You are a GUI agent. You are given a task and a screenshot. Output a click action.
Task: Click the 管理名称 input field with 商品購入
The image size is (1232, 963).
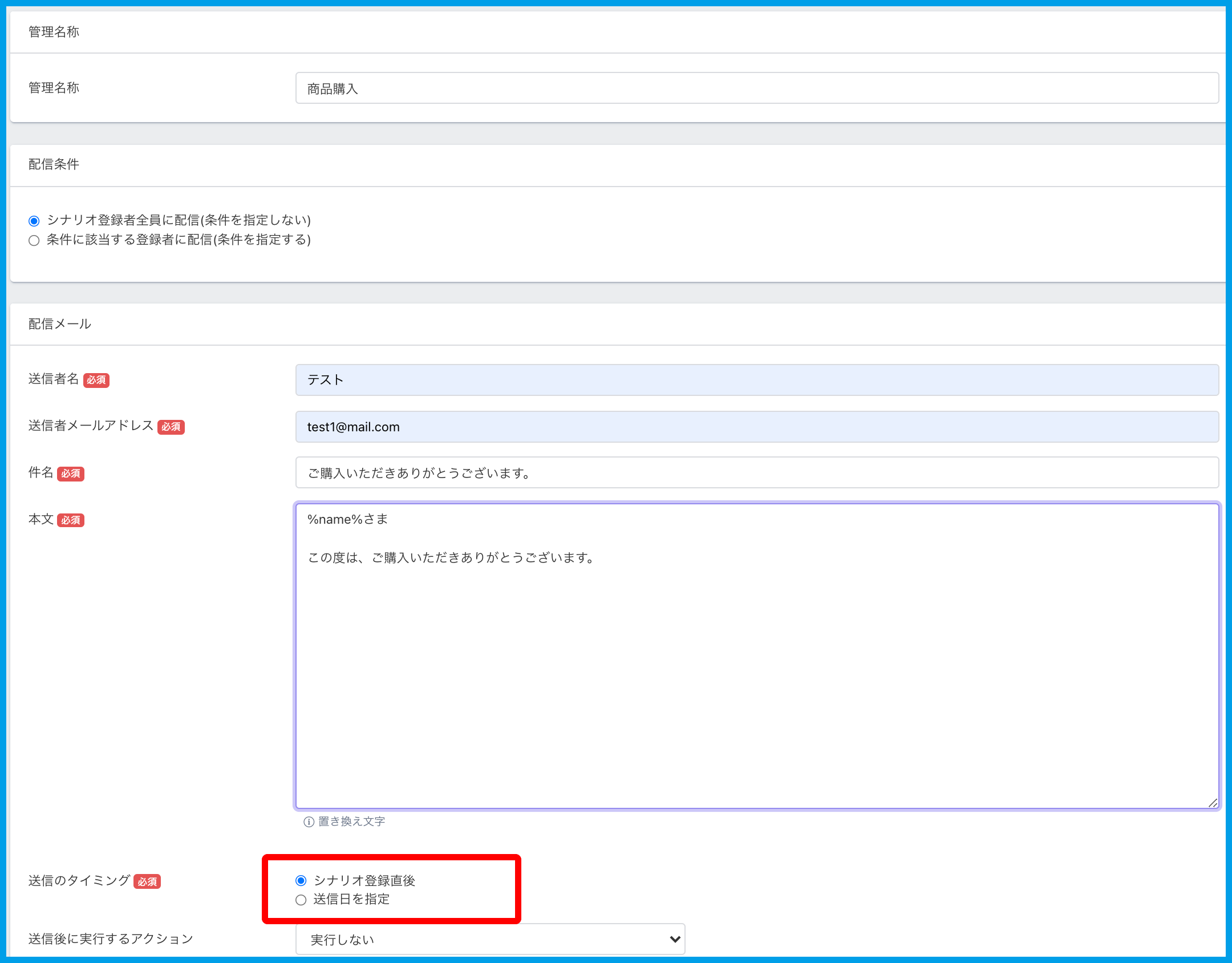pos(756,88)
